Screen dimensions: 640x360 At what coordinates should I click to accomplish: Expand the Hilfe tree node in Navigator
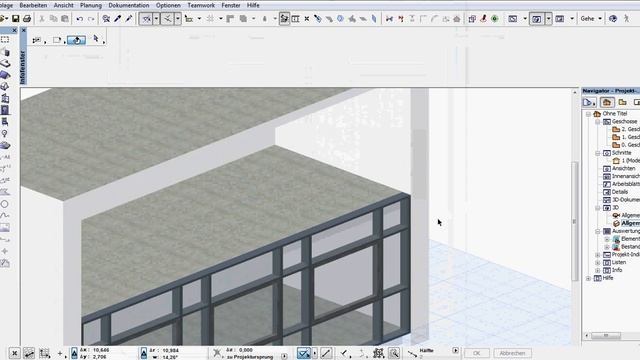point(588,278)
